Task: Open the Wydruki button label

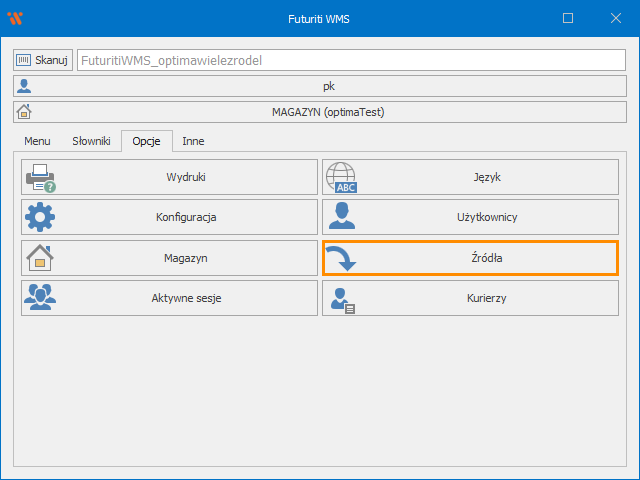Action: tap(186, 177)
